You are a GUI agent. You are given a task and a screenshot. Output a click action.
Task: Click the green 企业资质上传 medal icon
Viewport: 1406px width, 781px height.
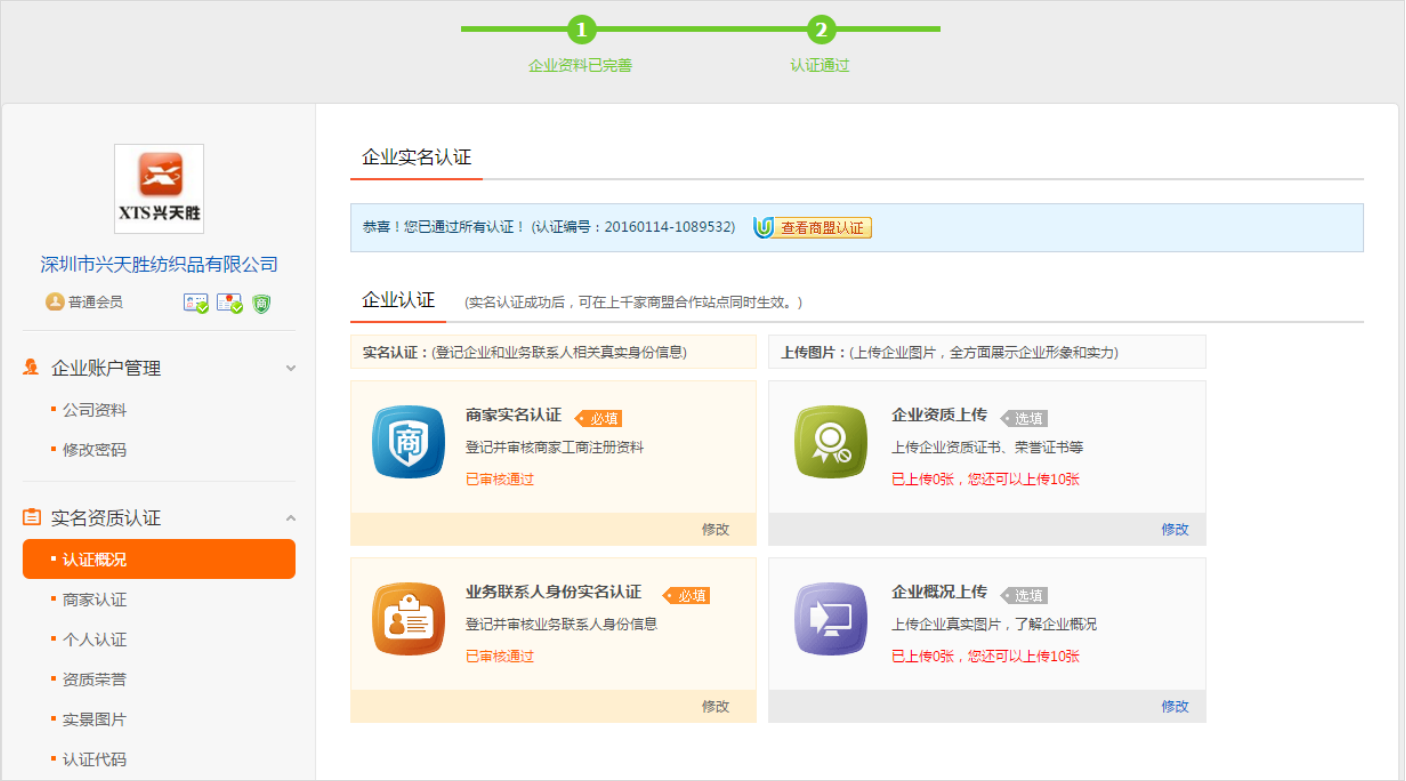(x=830, y=442)
